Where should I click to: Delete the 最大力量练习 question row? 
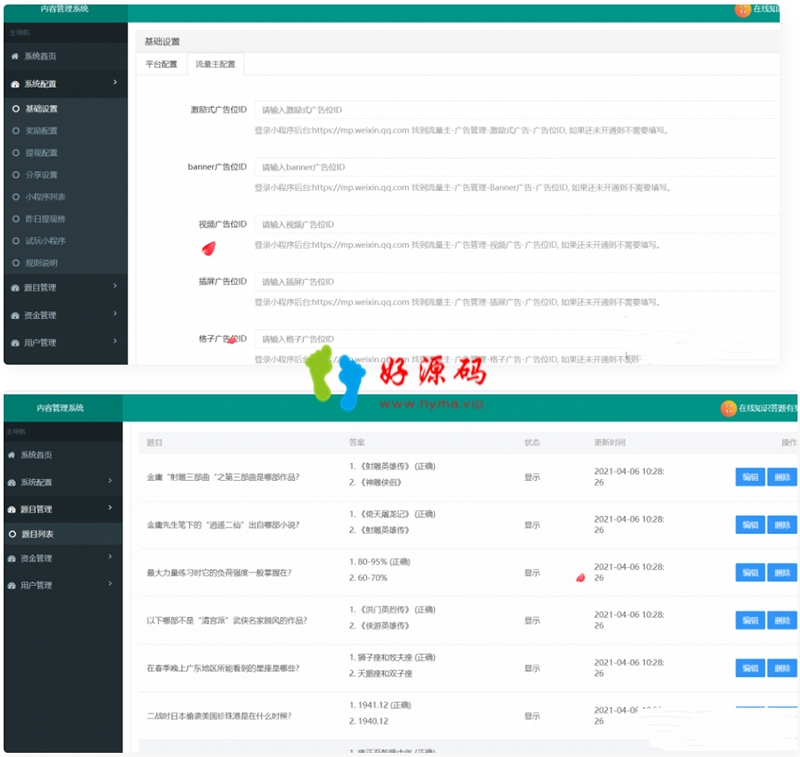pyautogui.click(x=782, y=573)
